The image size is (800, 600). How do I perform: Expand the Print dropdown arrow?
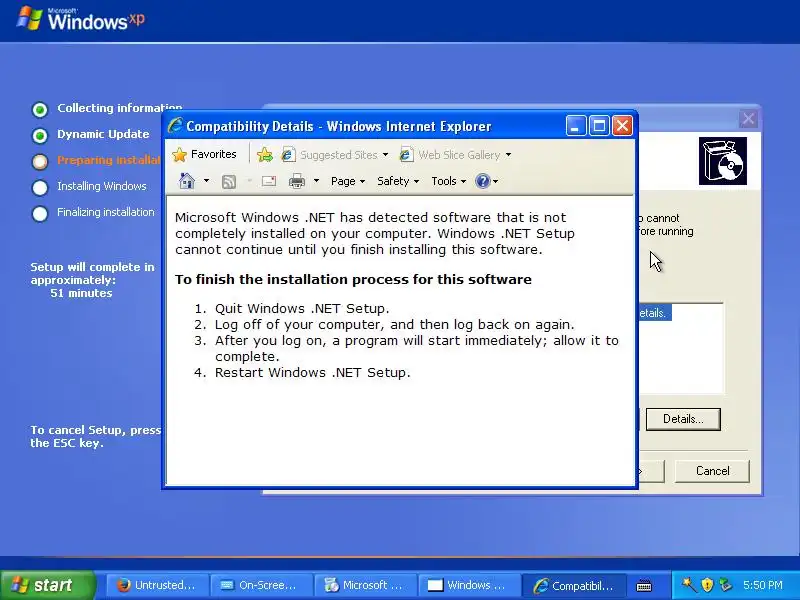316,181
